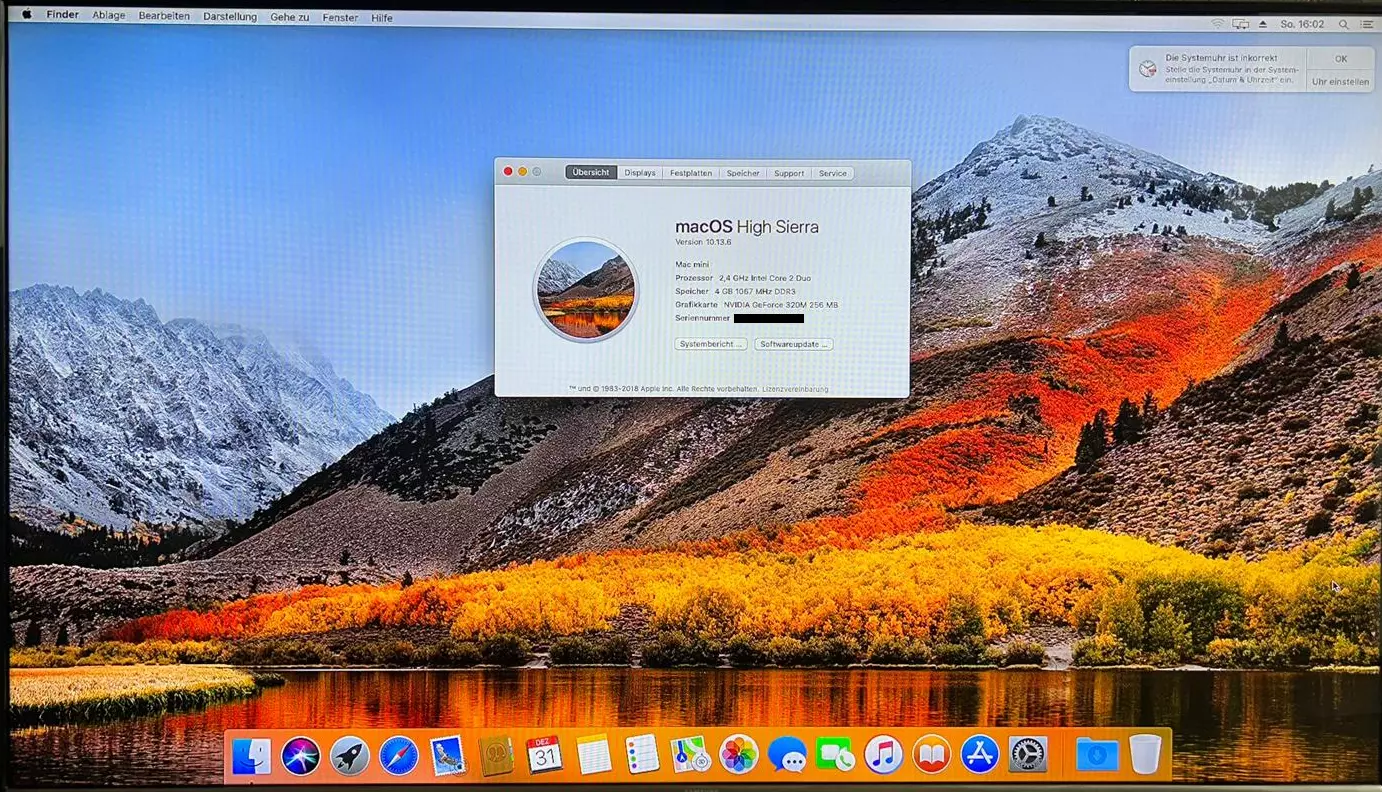The image size is (1382, 792).
Task: Launch the App Store from Dock
Action: tap(980, 755)
